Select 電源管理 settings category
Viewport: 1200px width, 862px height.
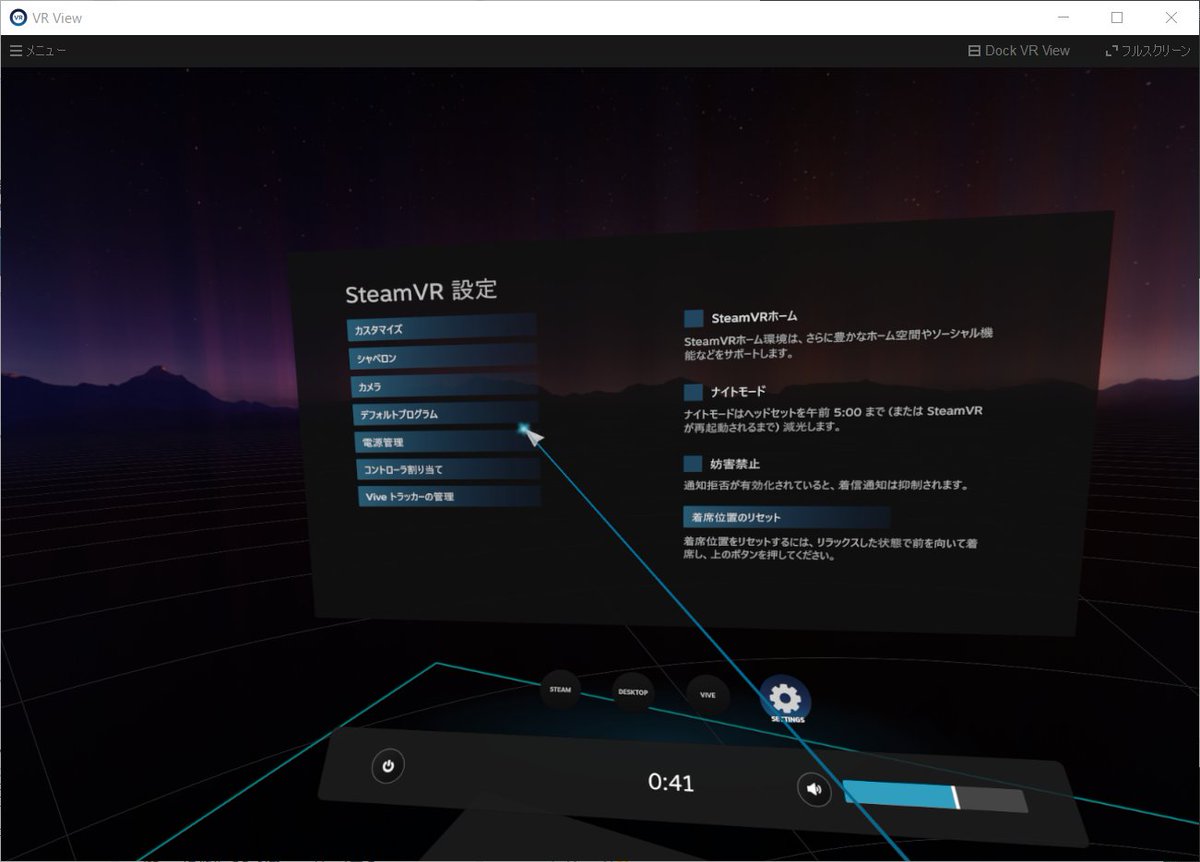(x=447, y=441)
